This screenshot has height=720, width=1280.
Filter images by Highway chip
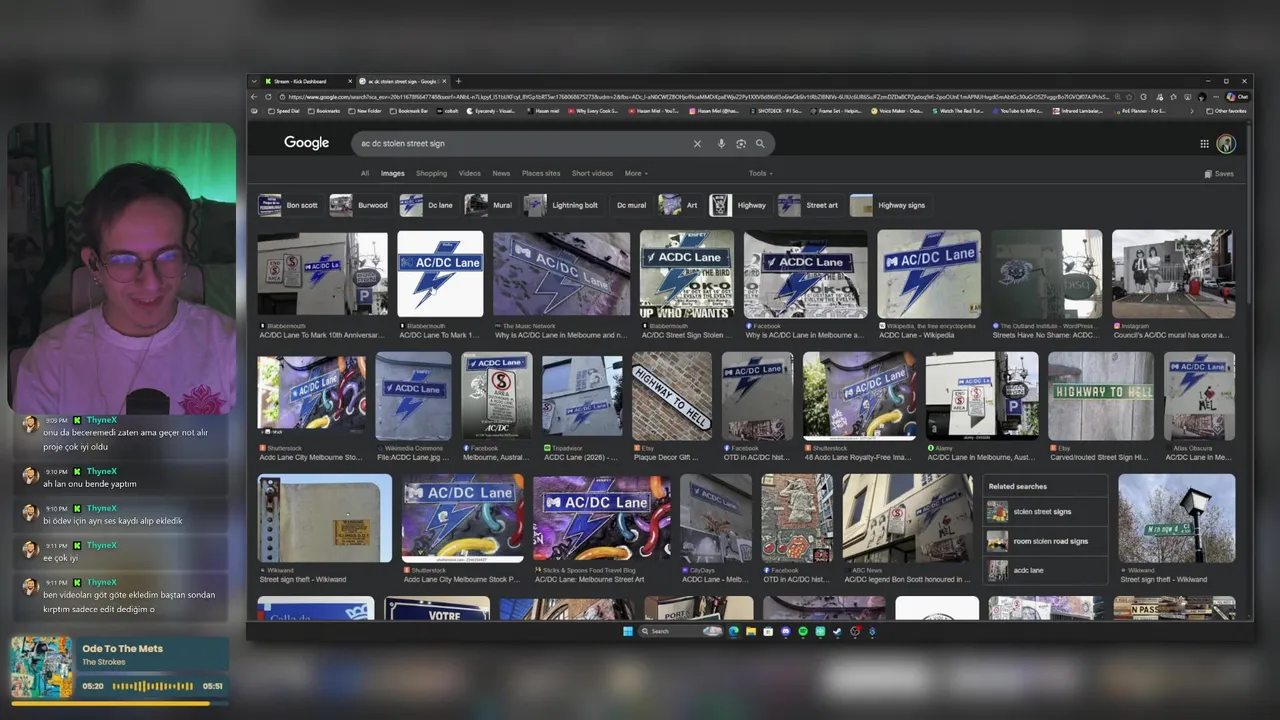(x=739, y=205)
